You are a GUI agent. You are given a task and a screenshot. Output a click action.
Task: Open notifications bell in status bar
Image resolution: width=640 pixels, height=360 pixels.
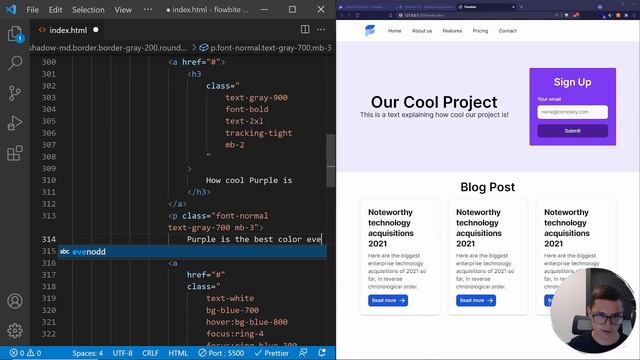[322, 353]
